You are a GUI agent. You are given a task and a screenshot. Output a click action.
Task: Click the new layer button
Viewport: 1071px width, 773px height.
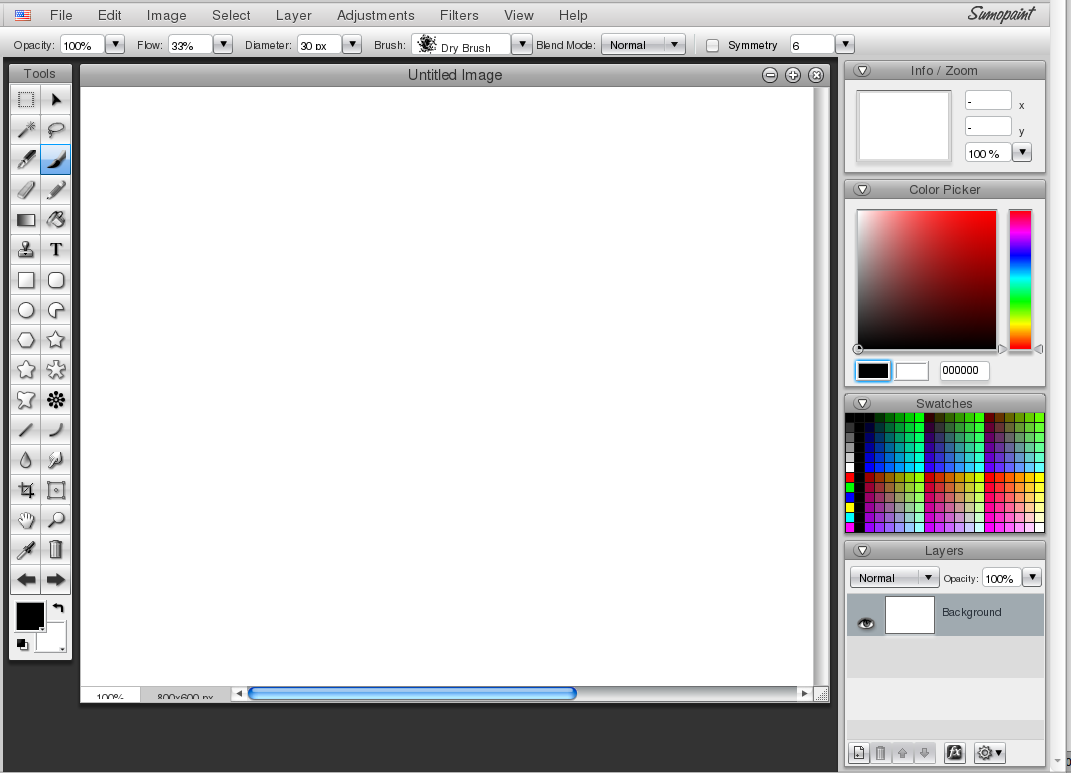(x=858, y=753)
